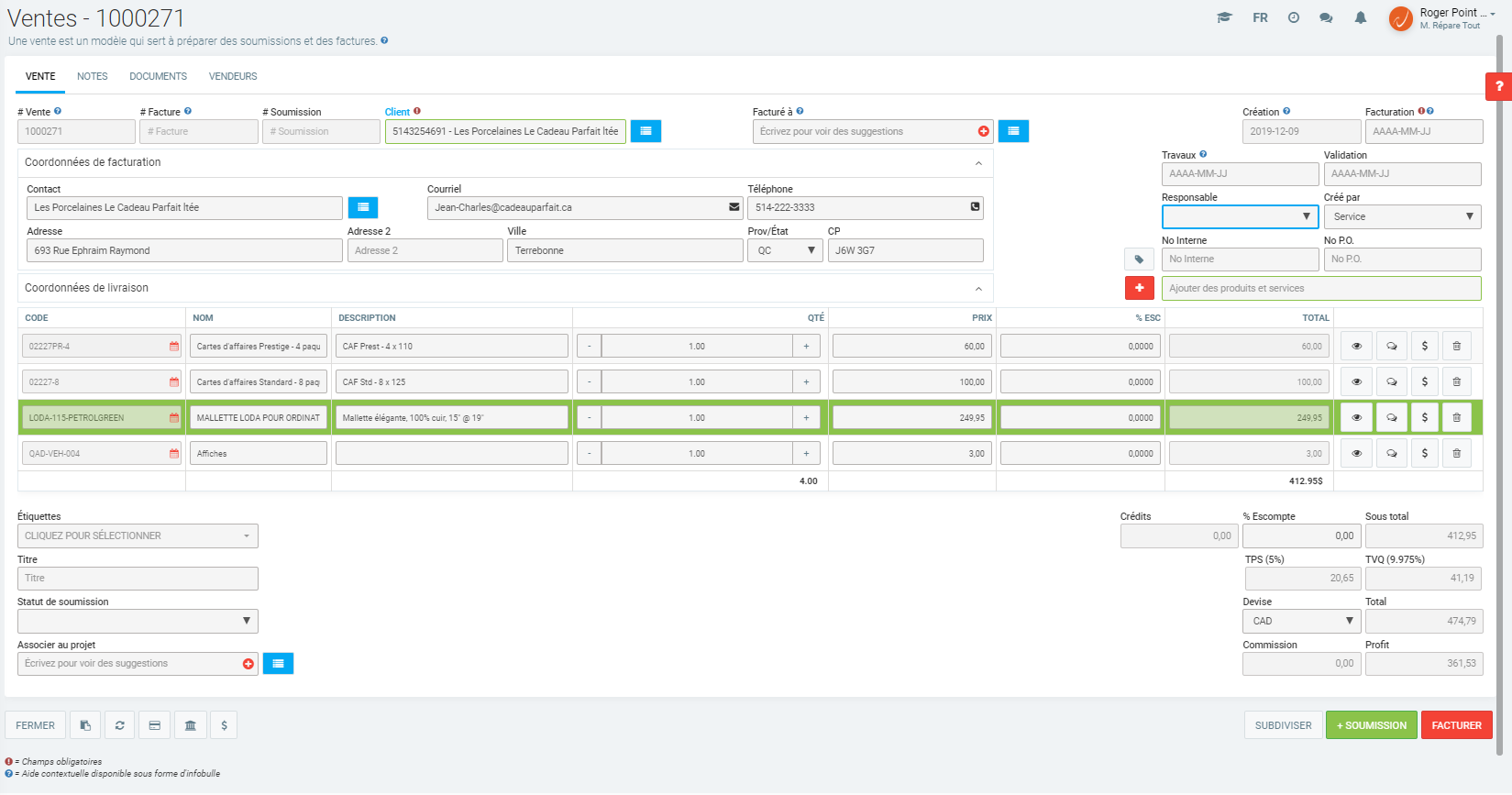Toggle eye visibility on the MALLETTE LODA row
The width and height of the screenshot is (1512, 795).
click(1356, 417)
